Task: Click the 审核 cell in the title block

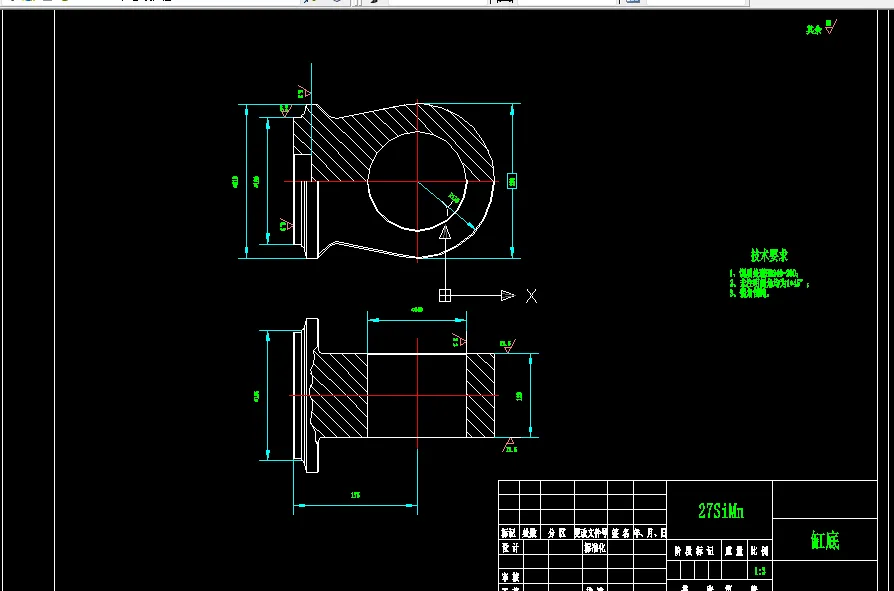Action: (x=510, y=577)
